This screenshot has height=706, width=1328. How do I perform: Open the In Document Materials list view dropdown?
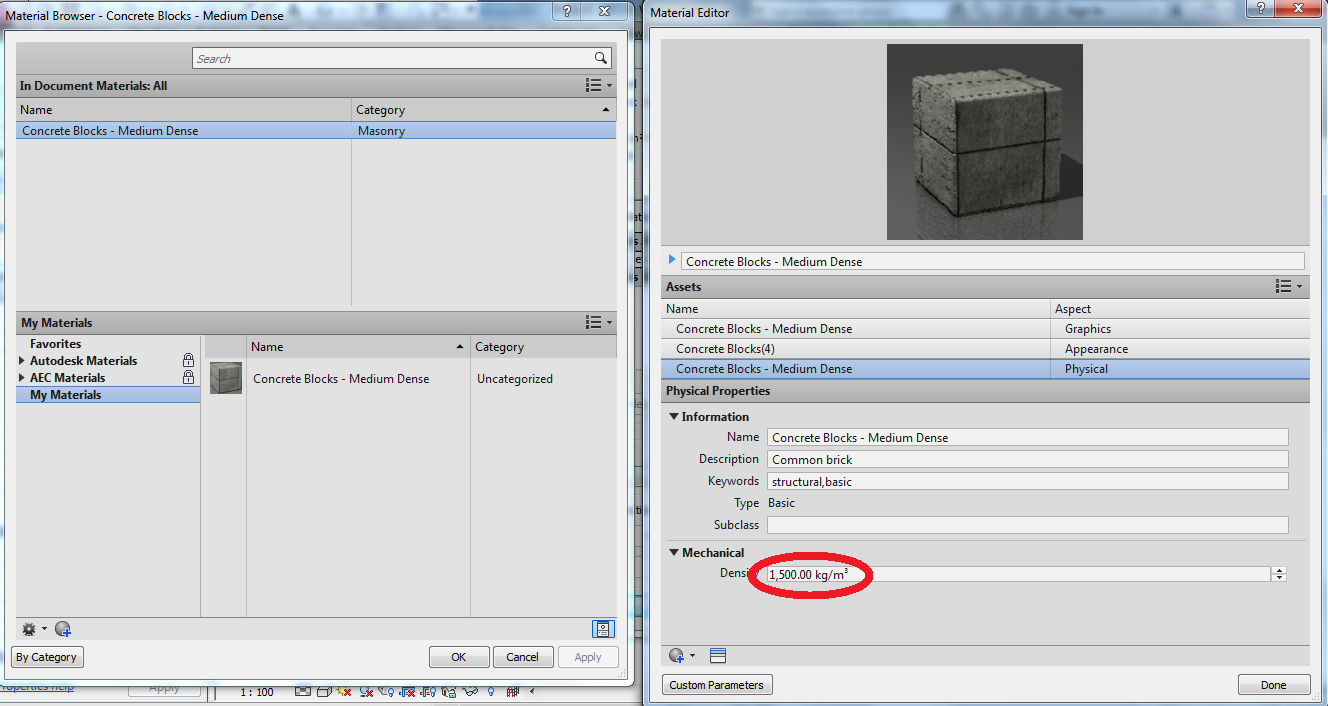point(599,86)
